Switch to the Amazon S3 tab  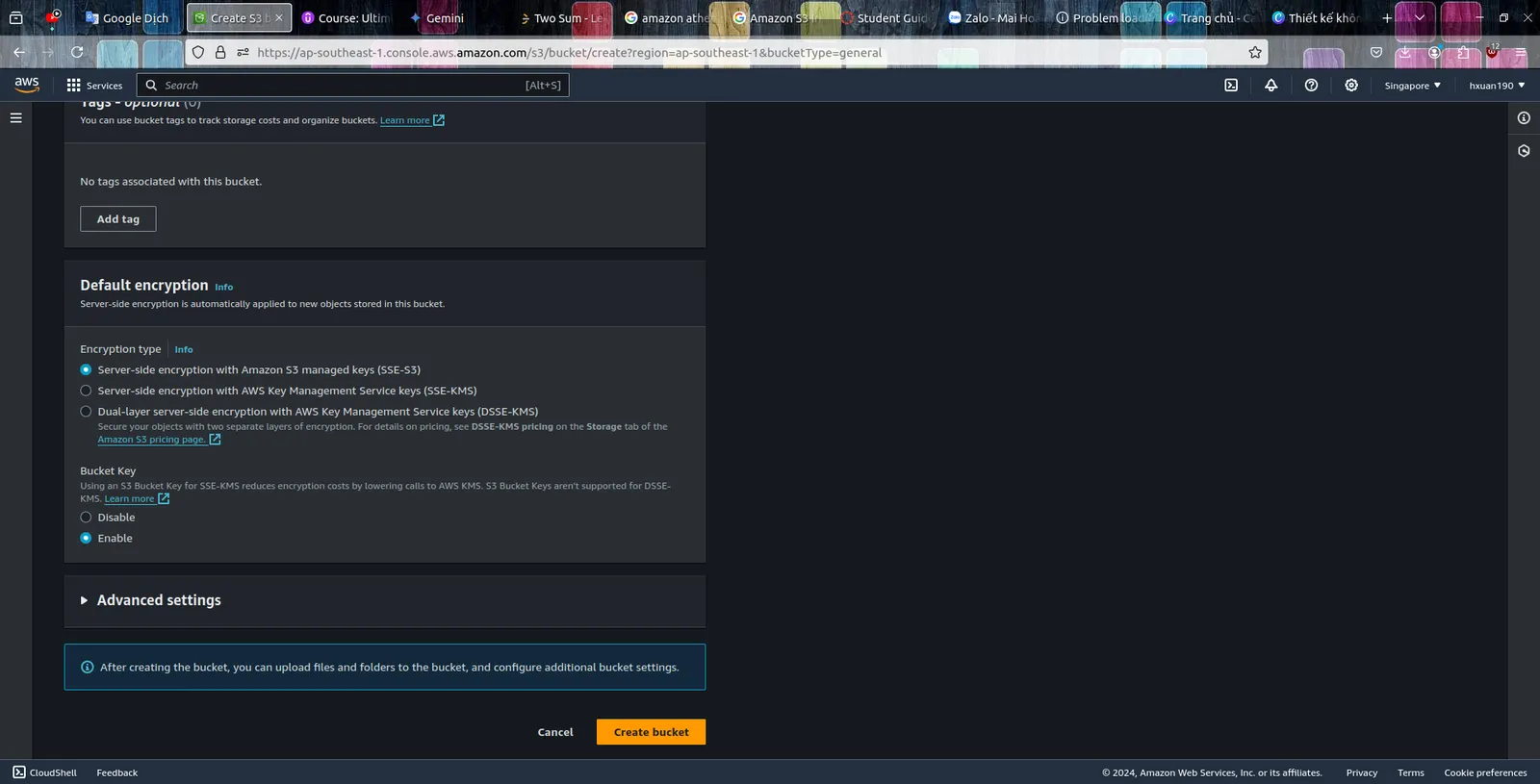778,17
